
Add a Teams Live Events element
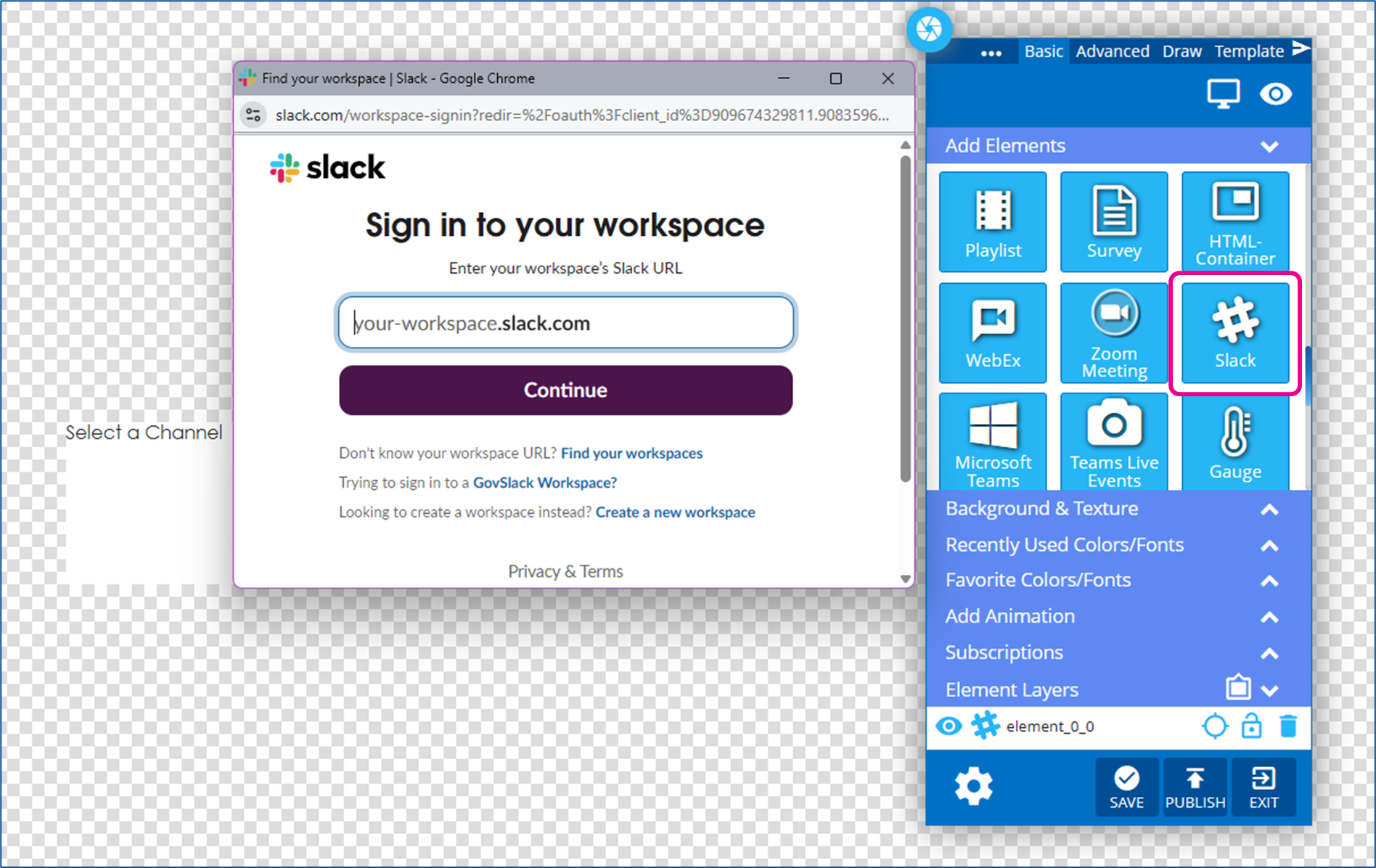point(1114,442)
